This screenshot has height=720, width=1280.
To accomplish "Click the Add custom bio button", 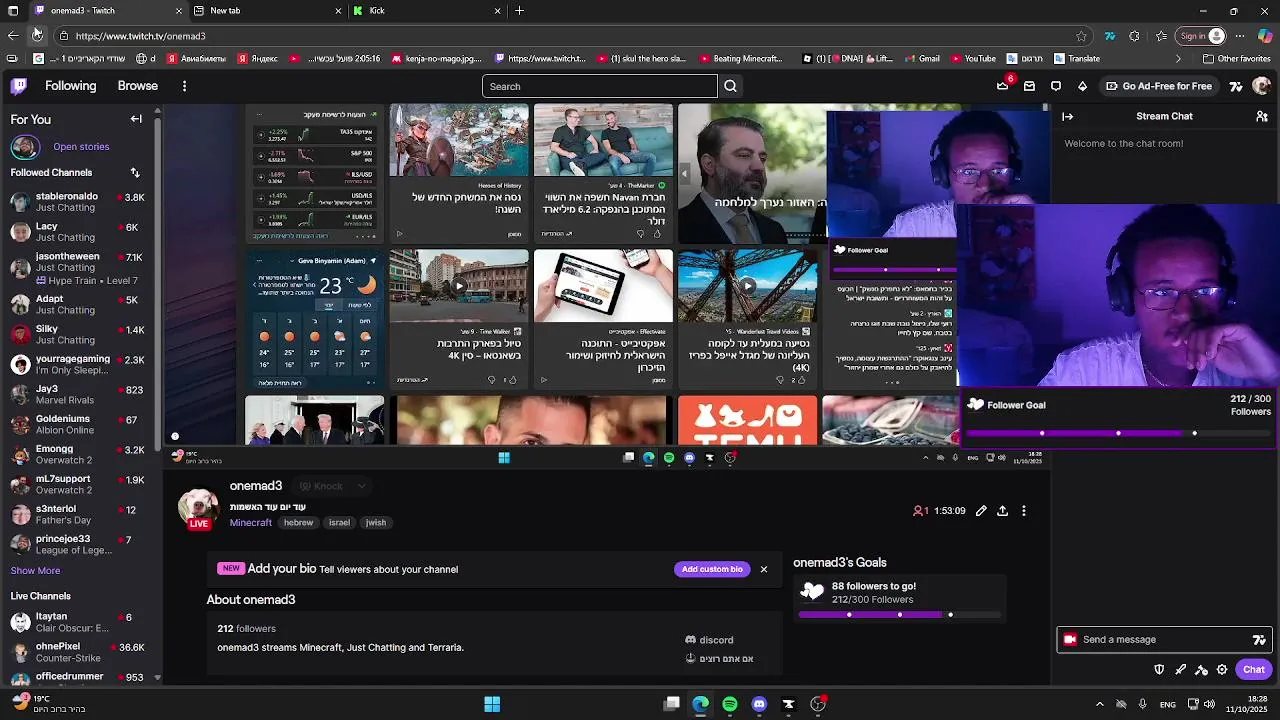I will coord(712,569).
